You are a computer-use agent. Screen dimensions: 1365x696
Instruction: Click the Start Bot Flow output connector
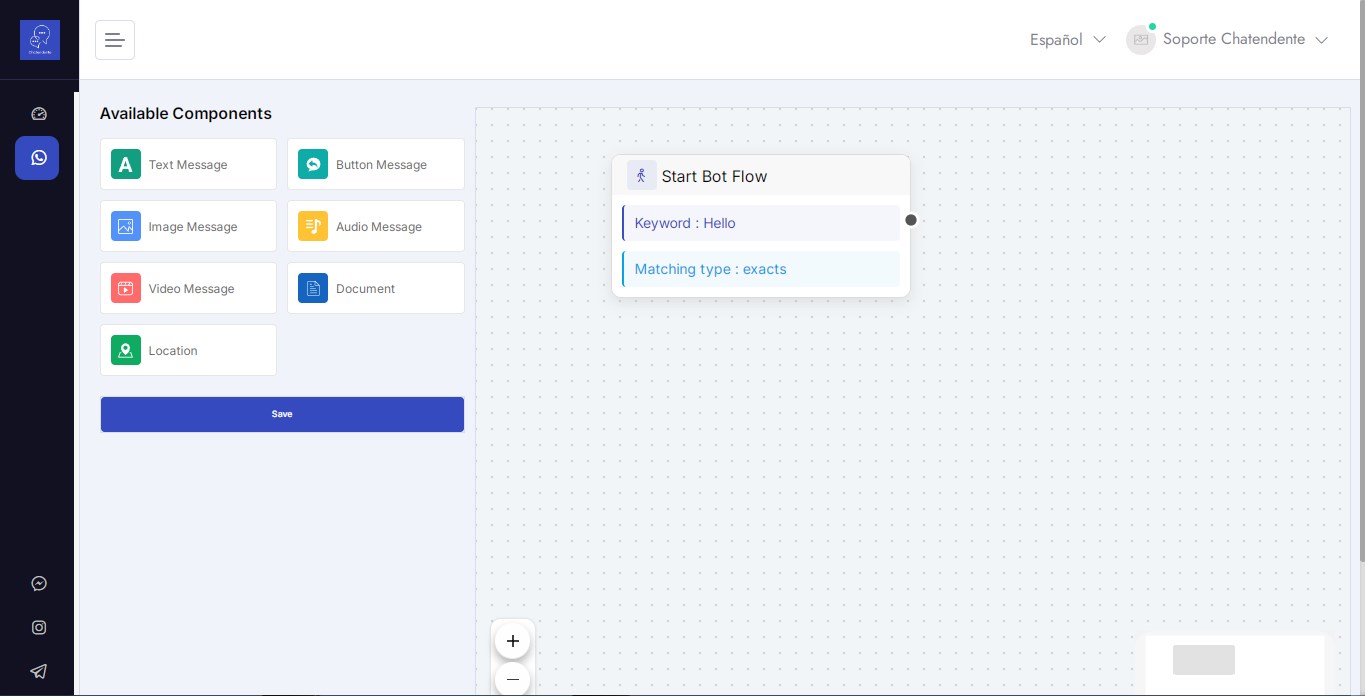tap(911, 220)
